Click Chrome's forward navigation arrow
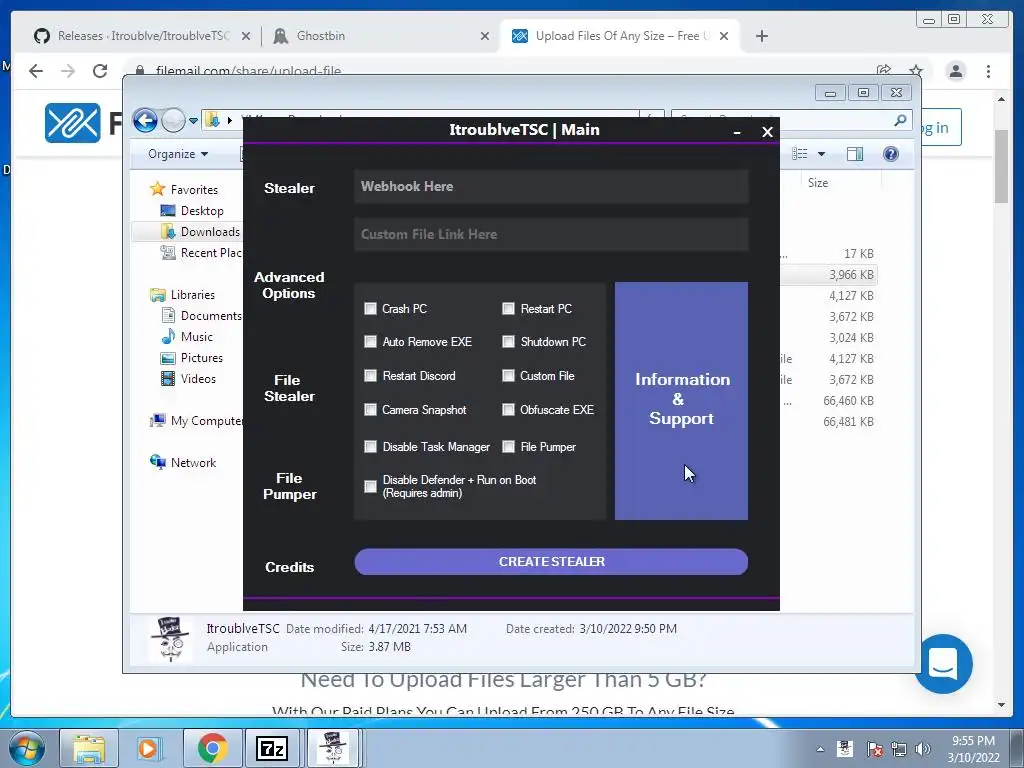 tap(68, 71)
